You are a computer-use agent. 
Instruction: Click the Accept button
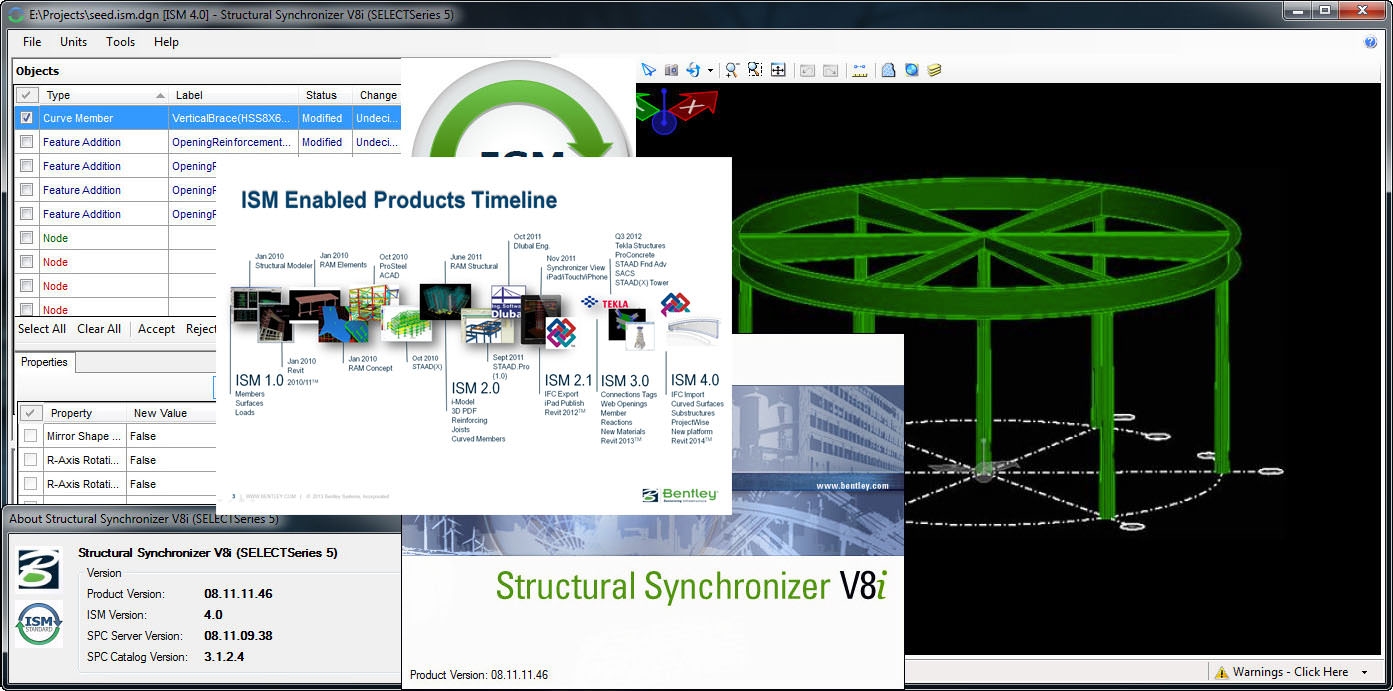(x=156, y=329)
